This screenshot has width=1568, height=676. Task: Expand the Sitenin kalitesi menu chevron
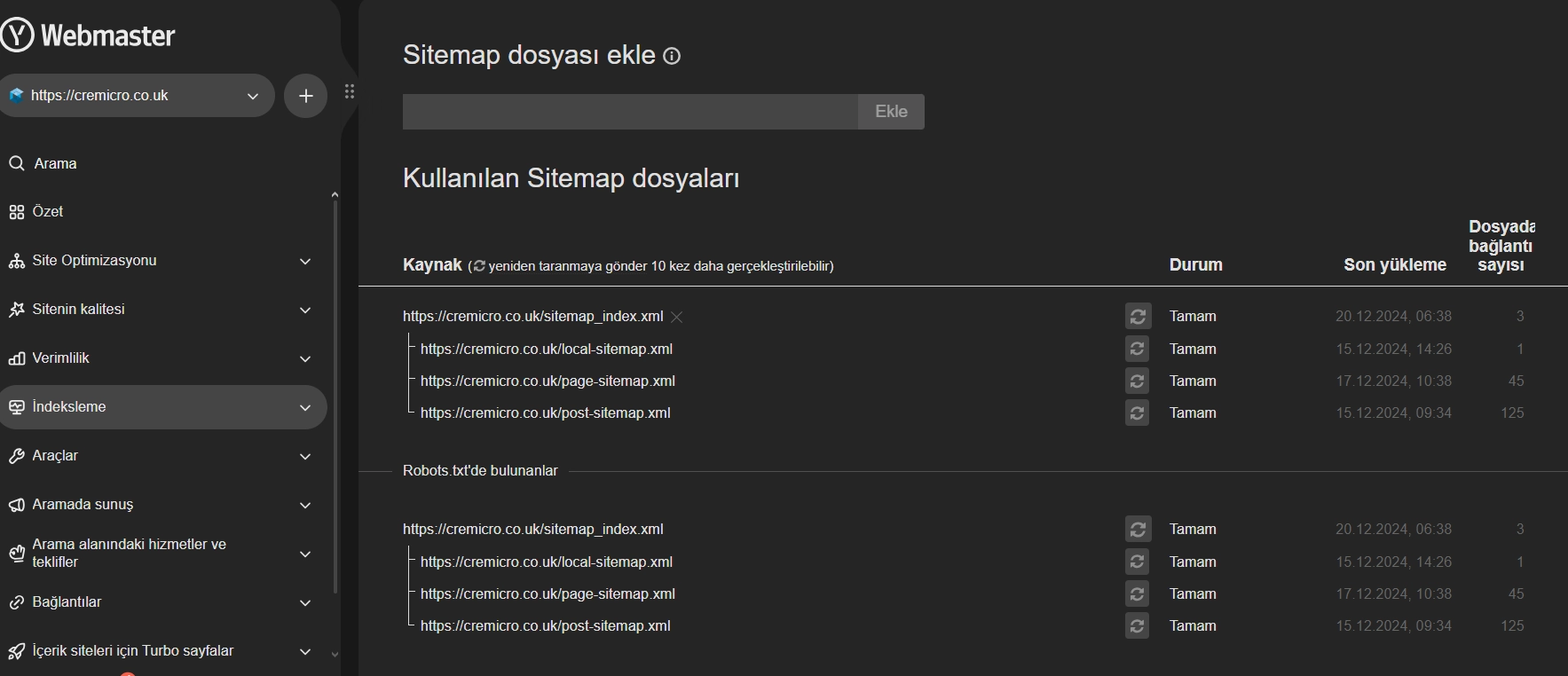(x=305, y=310)
